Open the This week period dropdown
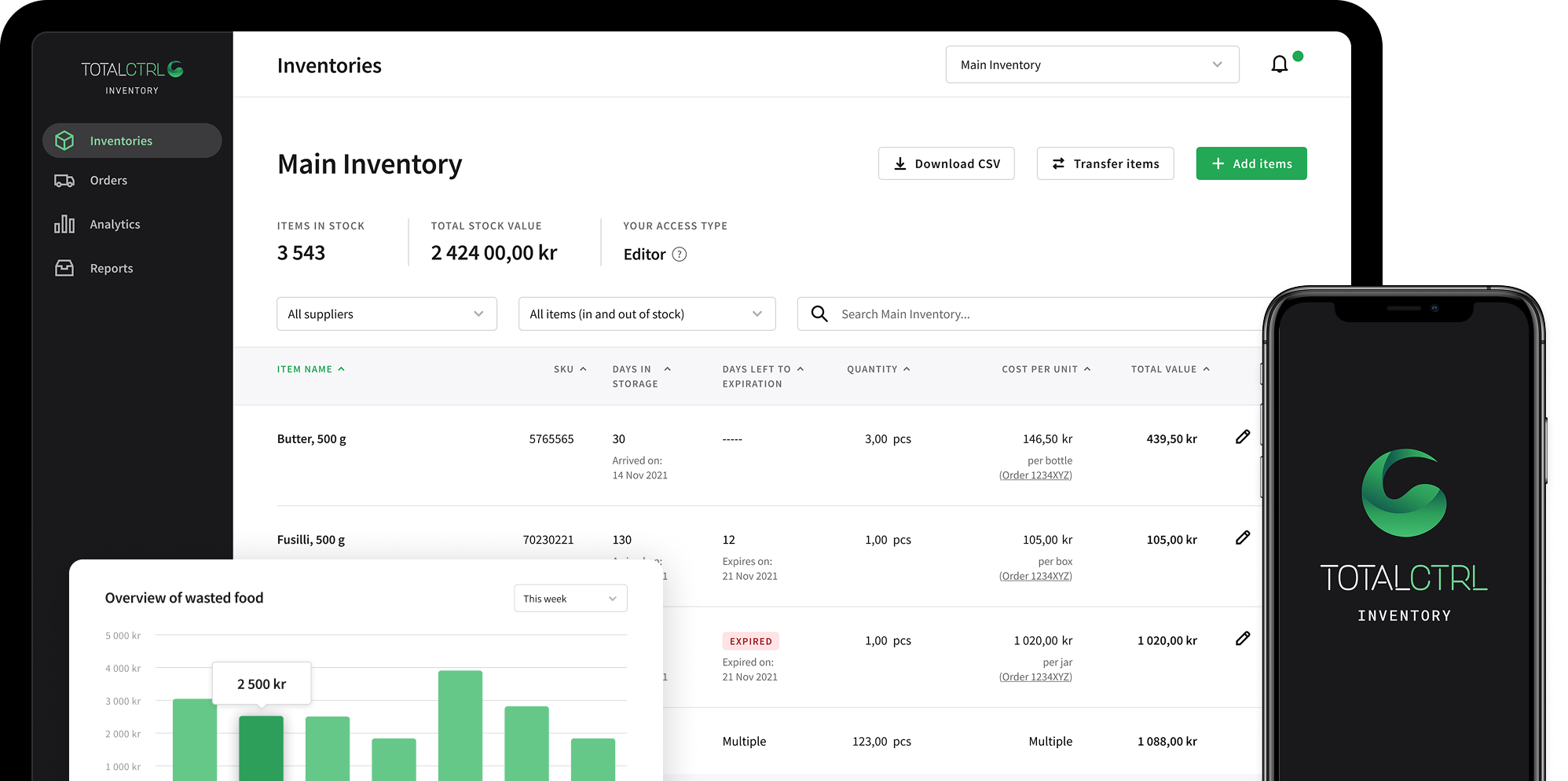Viewport: 1568px width, 781px height. click(x=570, y=599)
